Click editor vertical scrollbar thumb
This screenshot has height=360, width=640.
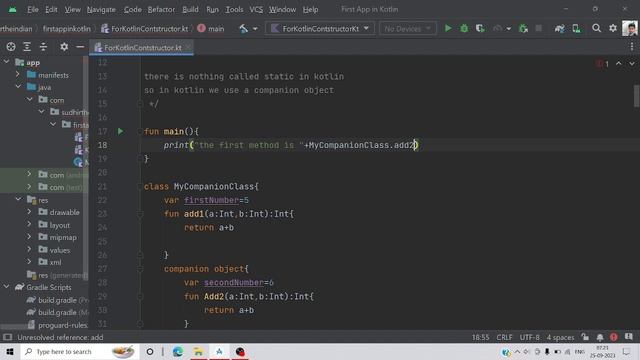coord(636,96)
